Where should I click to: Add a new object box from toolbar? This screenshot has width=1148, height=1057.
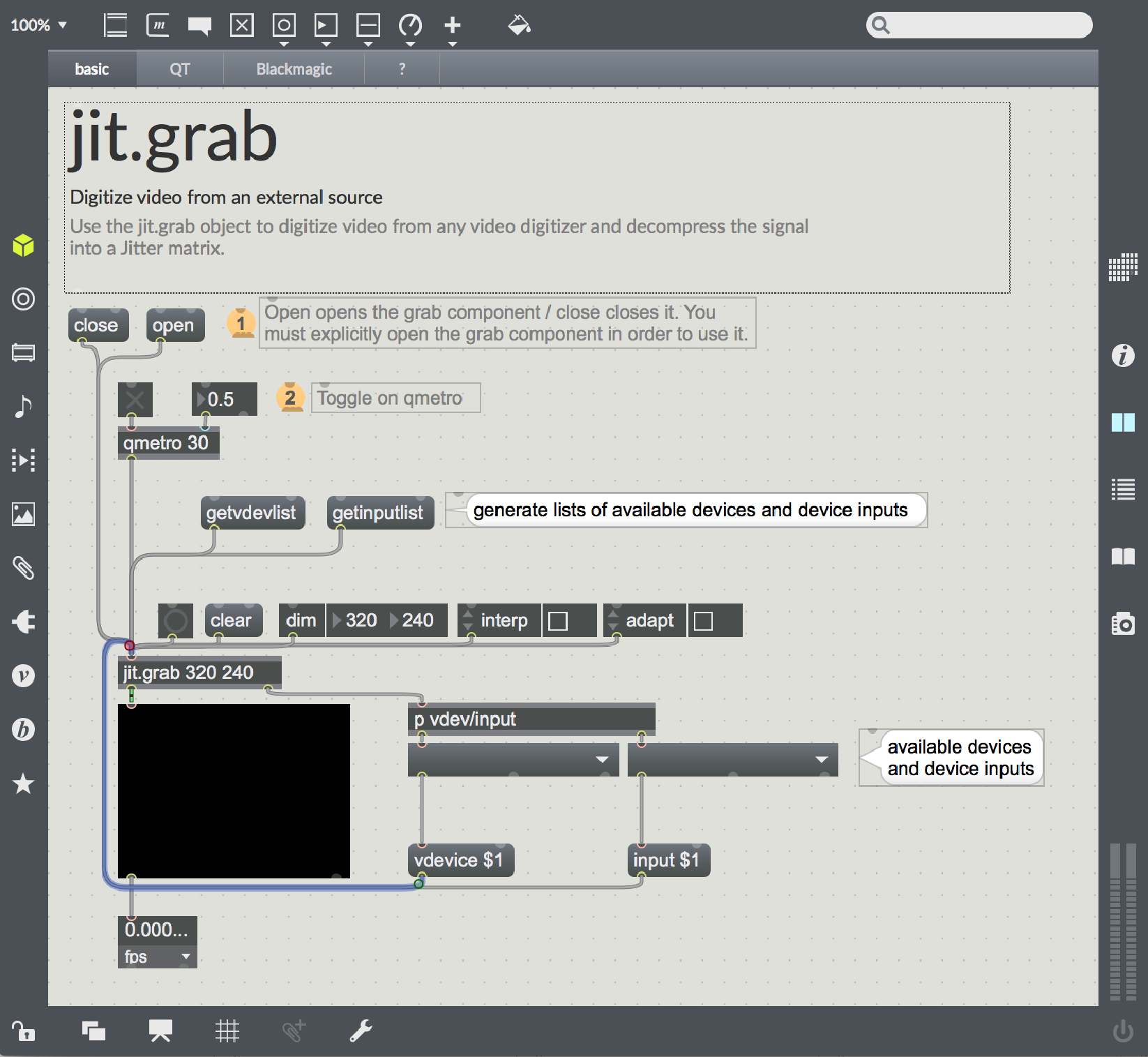[x=115, y=26]
